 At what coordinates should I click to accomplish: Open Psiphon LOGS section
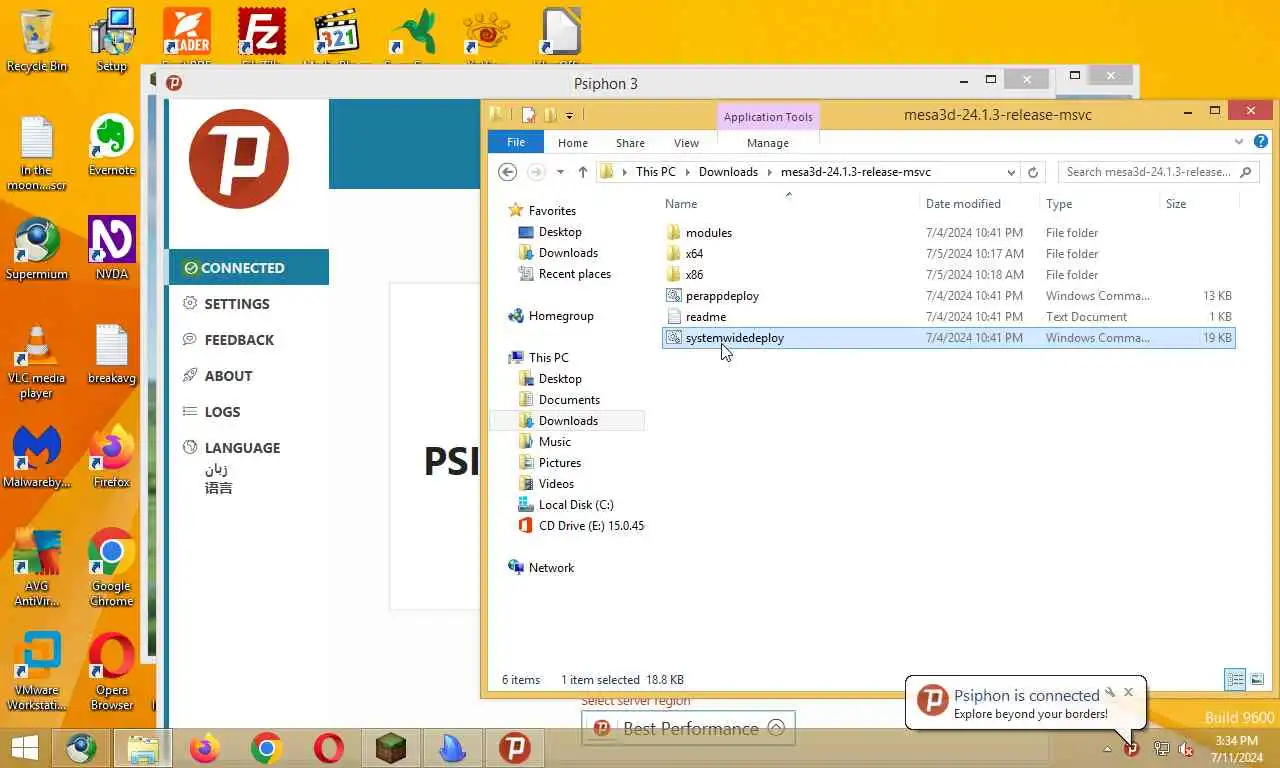tap(222, 412)
